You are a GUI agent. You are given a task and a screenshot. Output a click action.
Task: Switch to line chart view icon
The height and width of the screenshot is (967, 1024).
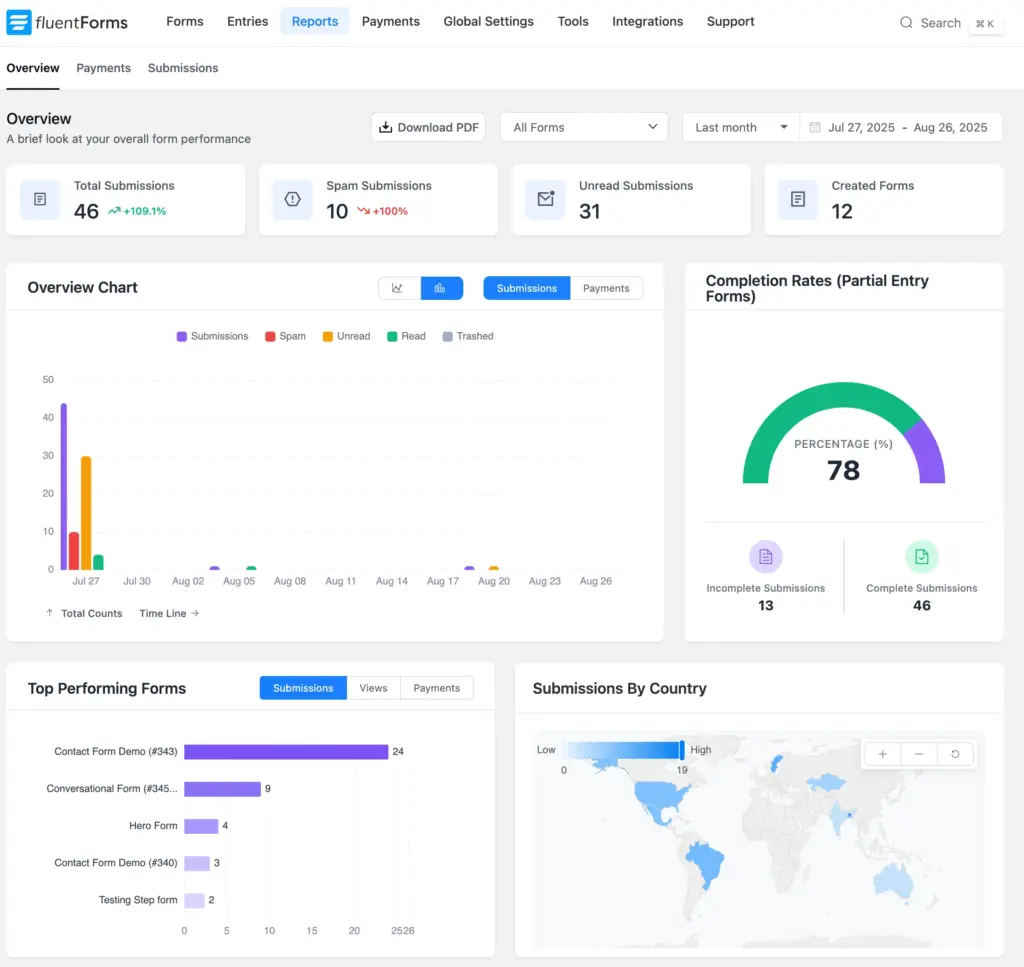pyautogui.click(x=398, y=288)
